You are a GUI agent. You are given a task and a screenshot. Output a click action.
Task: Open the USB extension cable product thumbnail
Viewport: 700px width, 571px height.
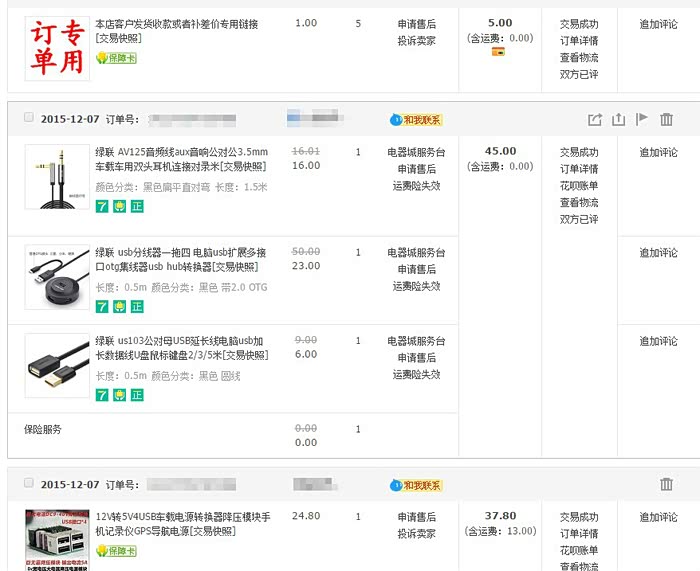[57, 367]
